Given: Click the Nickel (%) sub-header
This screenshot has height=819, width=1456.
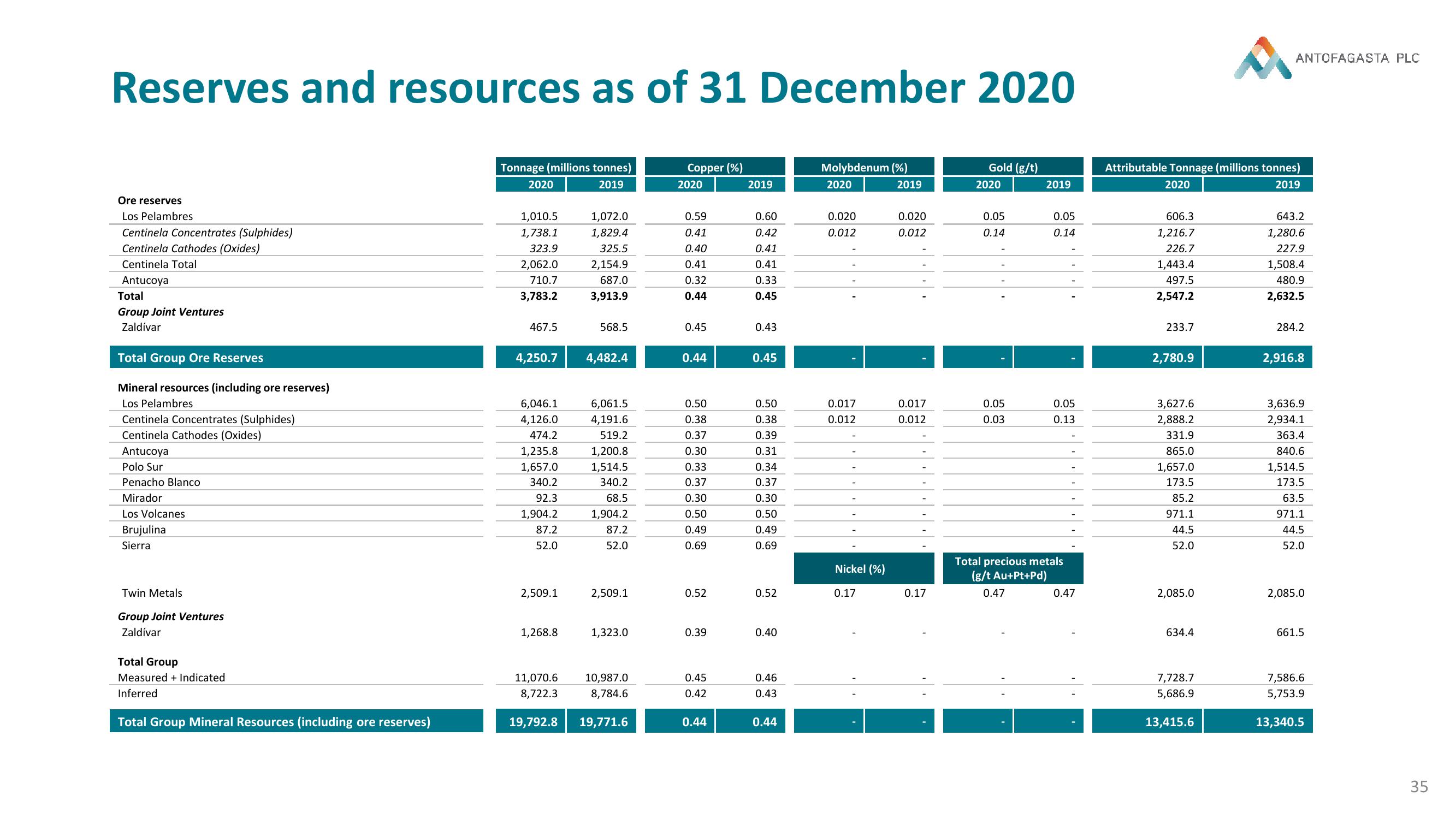Looking at the screenshot, I should 864,568.
